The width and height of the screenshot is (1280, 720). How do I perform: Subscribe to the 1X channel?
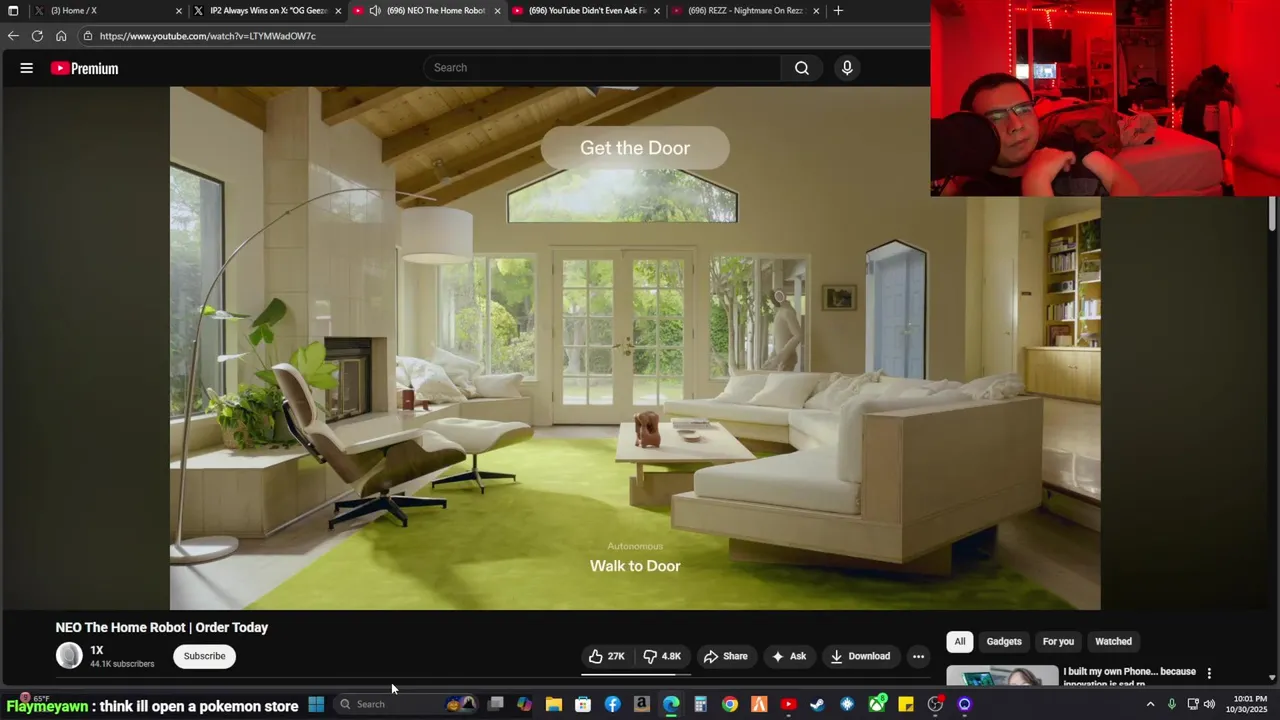click(204, 656)
